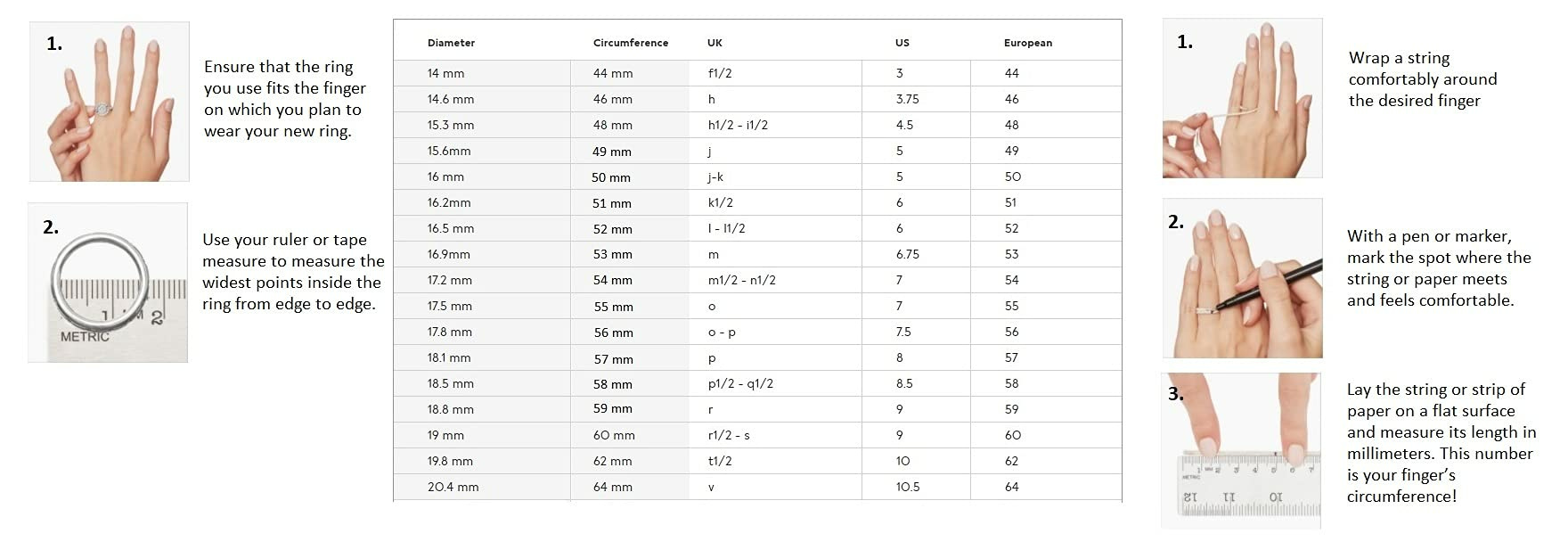This screenshot has width=1568, height=550.
Task: Select the 64 mm circumference cell
Action: [612, 487]
